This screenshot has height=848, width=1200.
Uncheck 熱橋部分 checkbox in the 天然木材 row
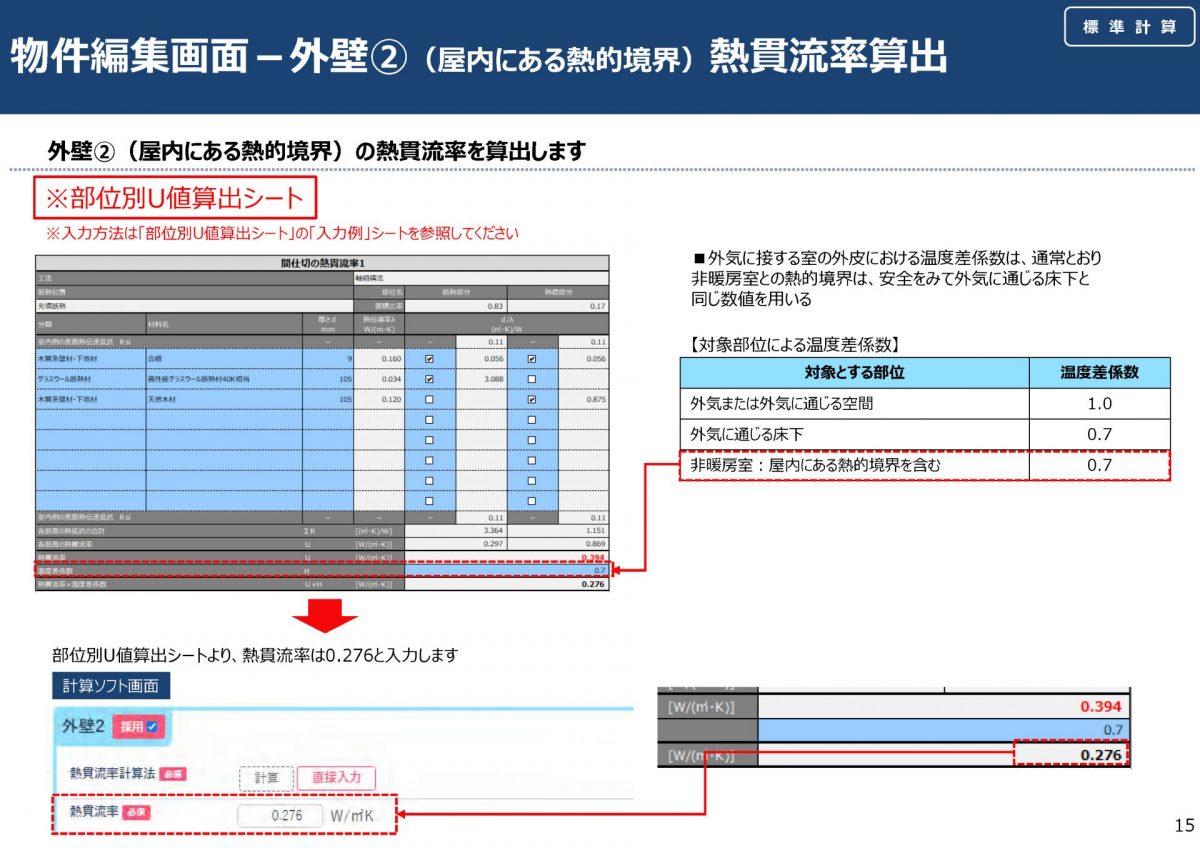pyautogui.click(x=531, y=399)
